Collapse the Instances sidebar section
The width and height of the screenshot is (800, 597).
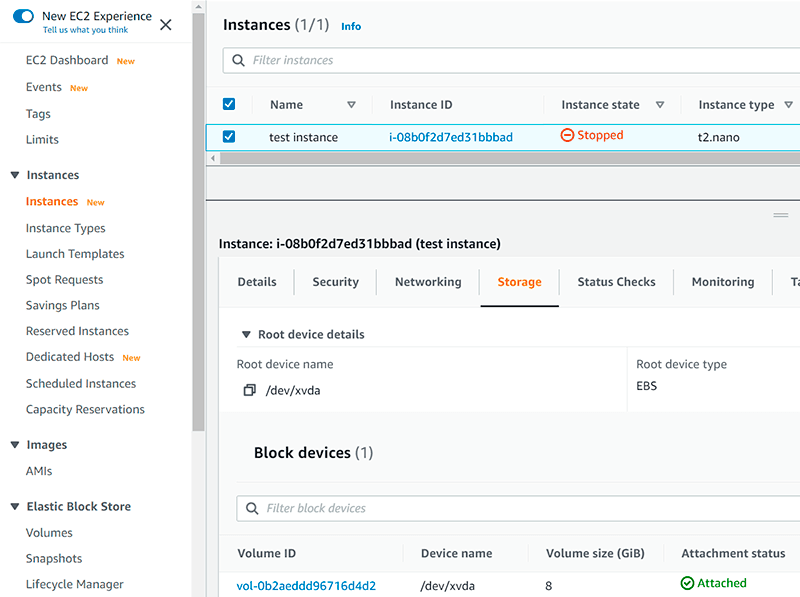15,175
